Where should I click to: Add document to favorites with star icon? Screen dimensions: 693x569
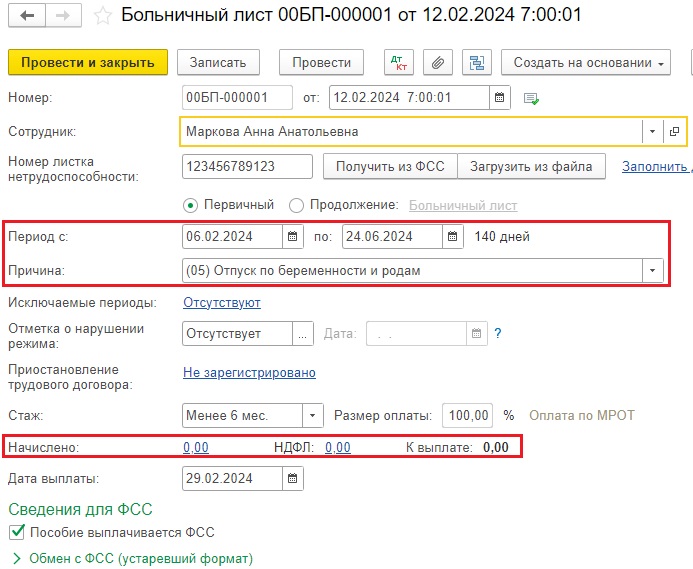103,16
